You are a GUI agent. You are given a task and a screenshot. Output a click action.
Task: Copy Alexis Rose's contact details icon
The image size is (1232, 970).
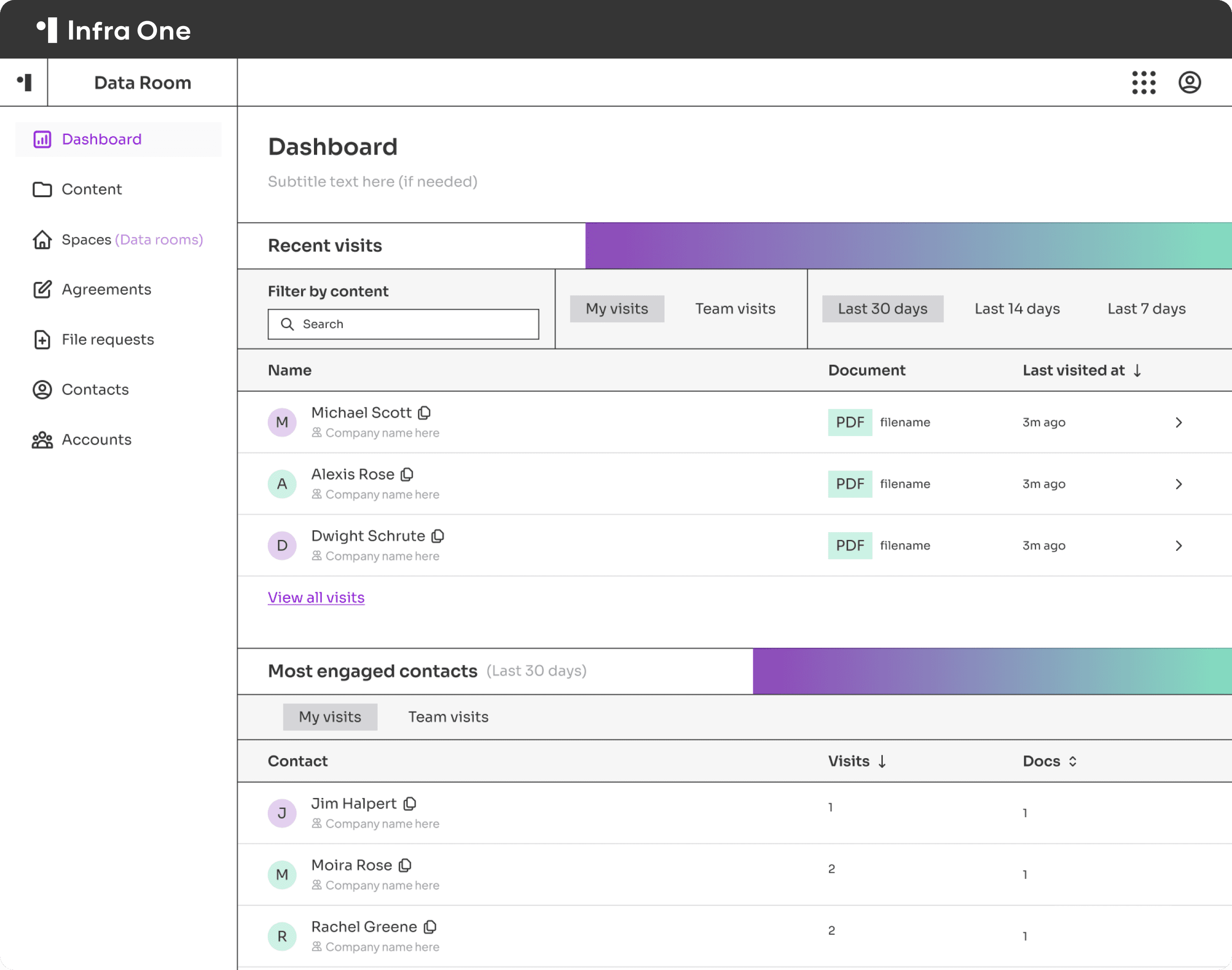click(x=407, y=474)
